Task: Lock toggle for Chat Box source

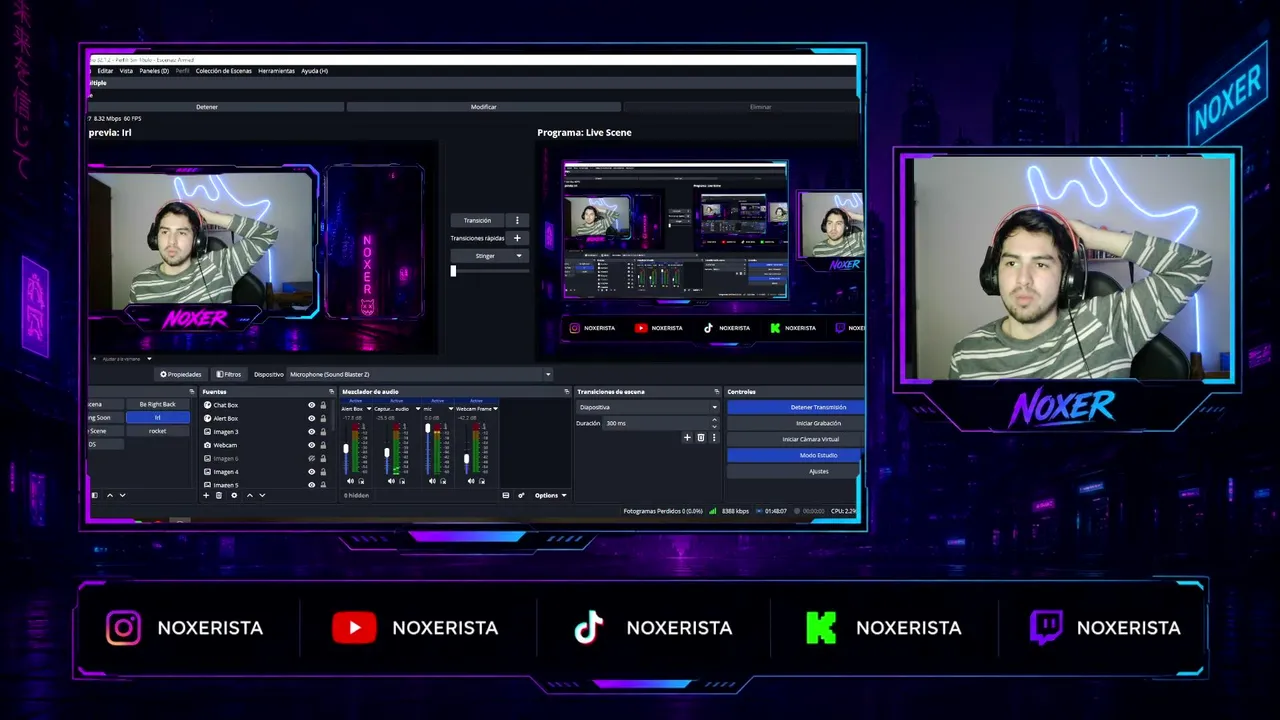Action: click(x=323, y=405)
